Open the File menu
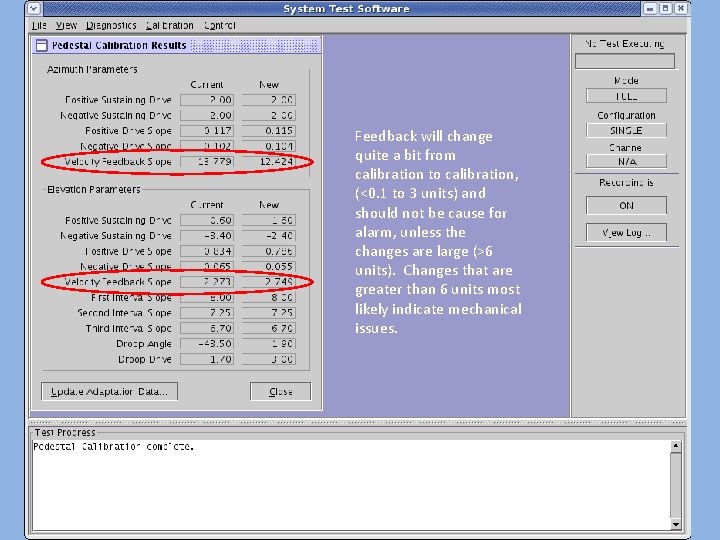Viewport: 720px width, 540px height. click(39, 25)
